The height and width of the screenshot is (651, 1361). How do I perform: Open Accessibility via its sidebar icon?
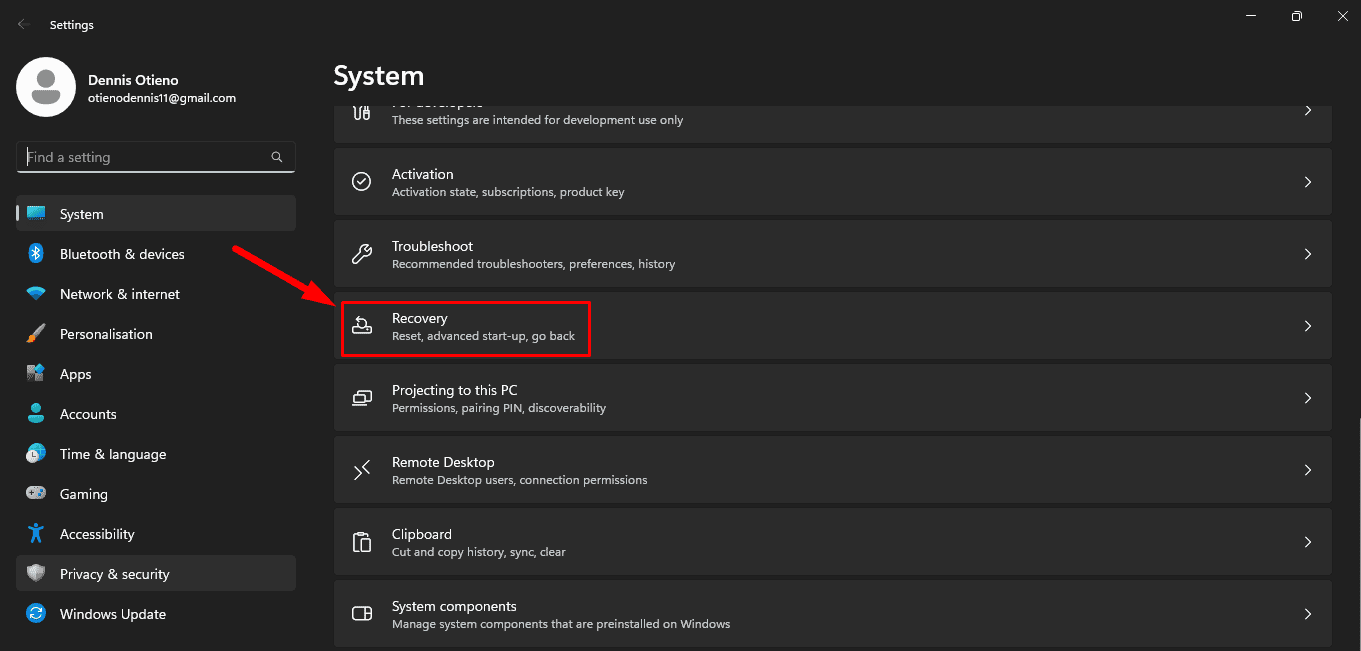pos(36,534)
